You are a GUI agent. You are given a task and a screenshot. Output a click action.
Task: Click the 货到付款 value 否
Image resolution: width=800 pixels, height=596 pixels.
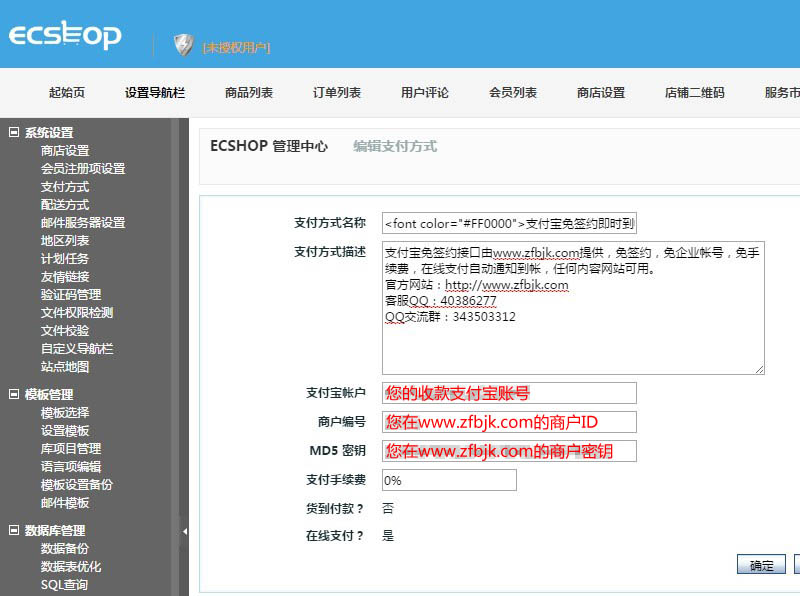[388, 508]
